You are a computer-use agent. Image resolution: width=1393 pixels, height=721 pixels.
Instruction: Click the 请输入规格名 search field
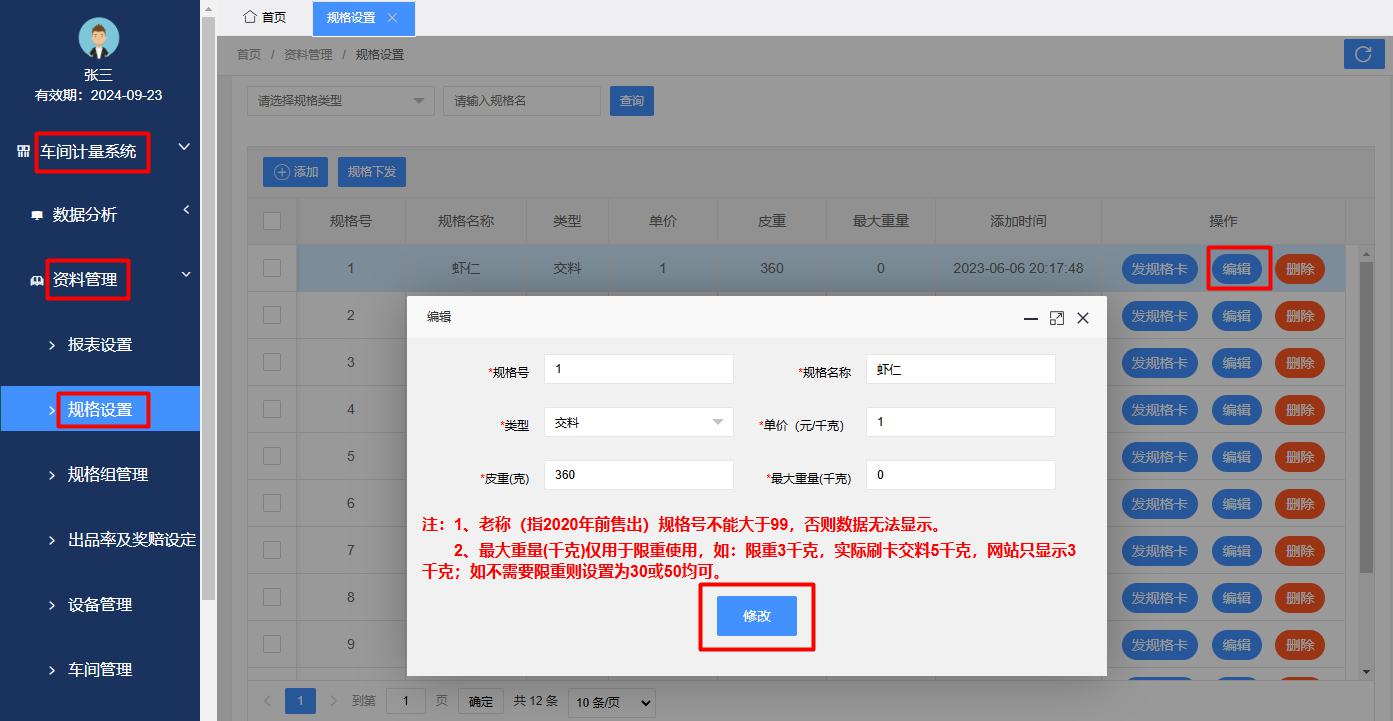click(522, 101)
